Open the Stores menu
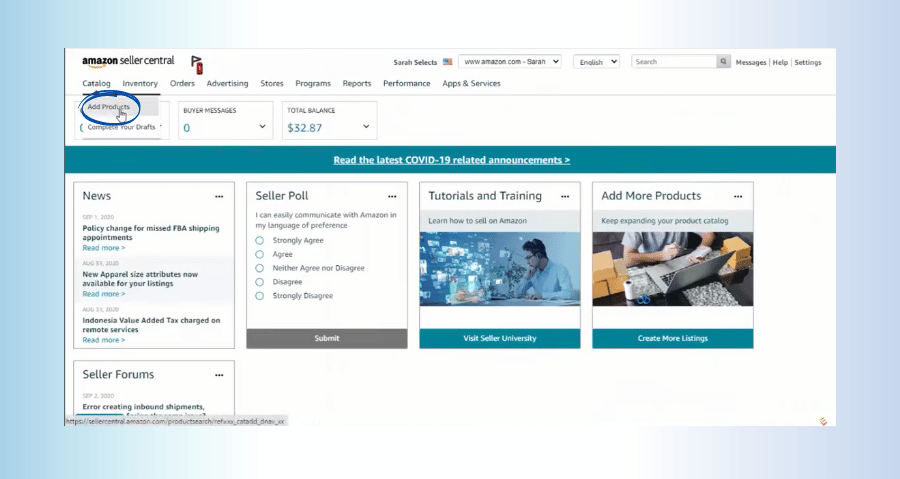900x479 pixels. [272, 83]
